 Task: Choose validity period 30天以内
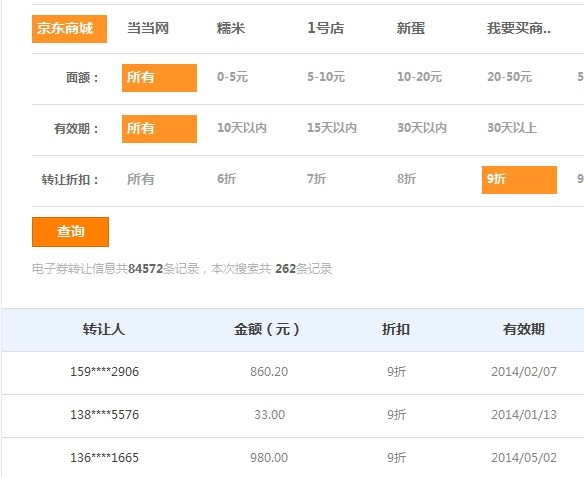click(x=422, y=128)
